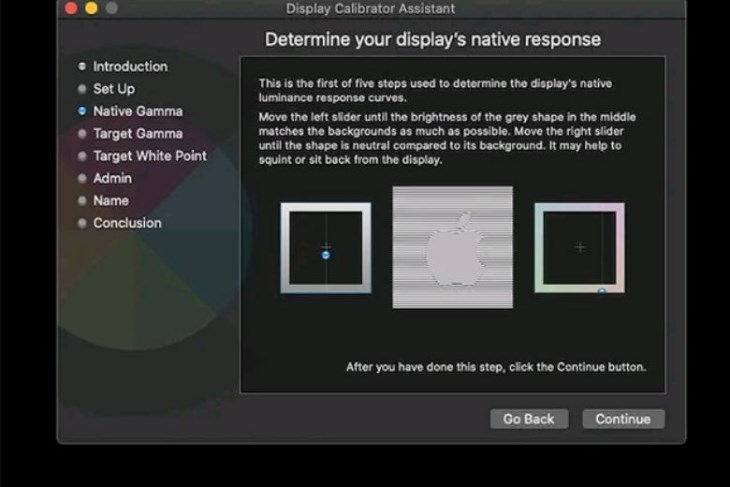Click the Display Calibrator Assistant title text
Screen dimensions: 730x487
[x=370, y=9]
